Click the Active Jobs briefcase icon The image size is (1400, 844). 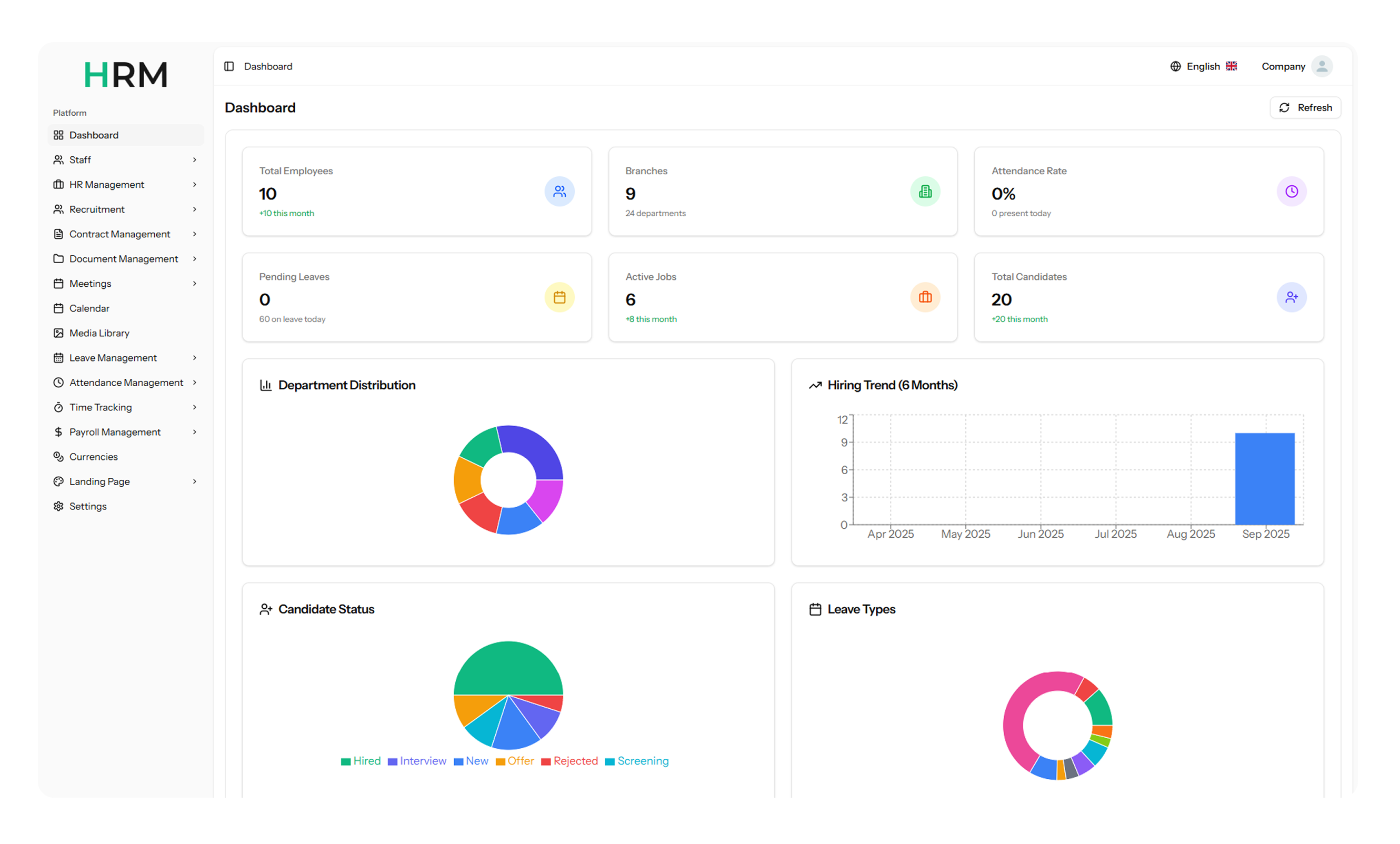(925, 297)
